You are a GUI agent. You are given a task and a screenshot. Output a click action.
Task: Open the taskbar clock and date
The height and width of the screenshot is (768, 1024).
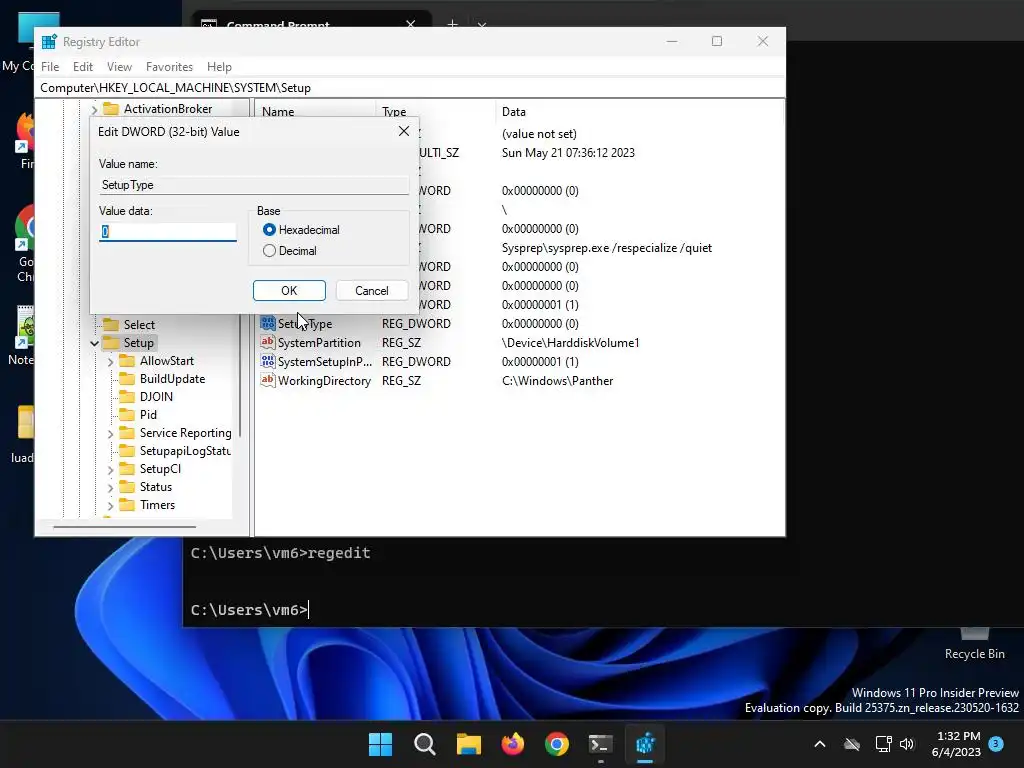tap(957, 744)
